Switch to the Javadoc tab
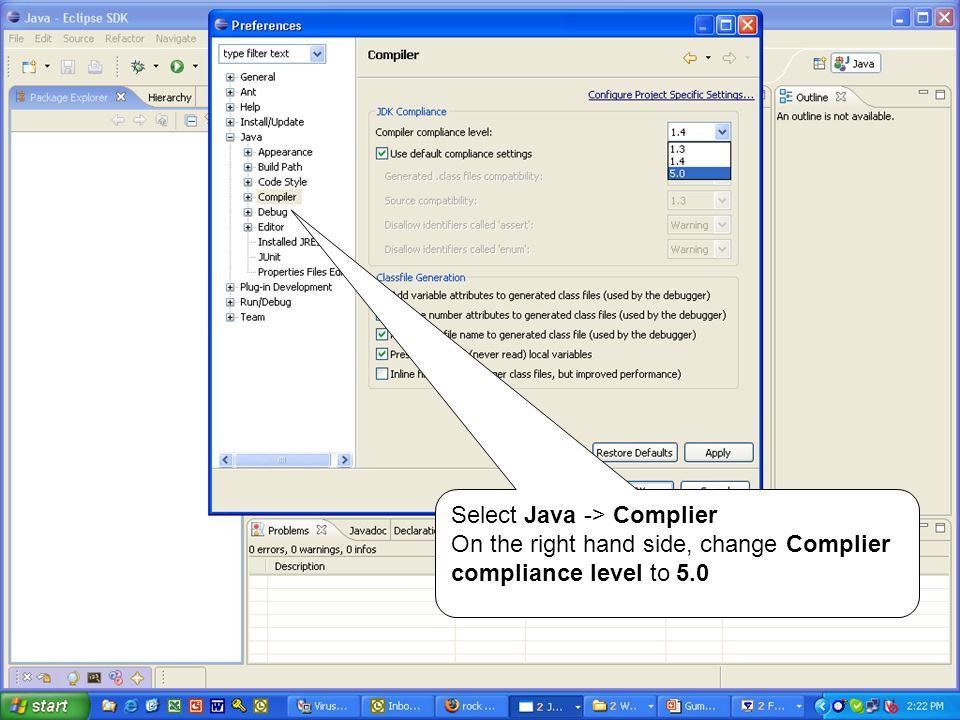Screen dimensions: 960x720 [x=367, y=531]
